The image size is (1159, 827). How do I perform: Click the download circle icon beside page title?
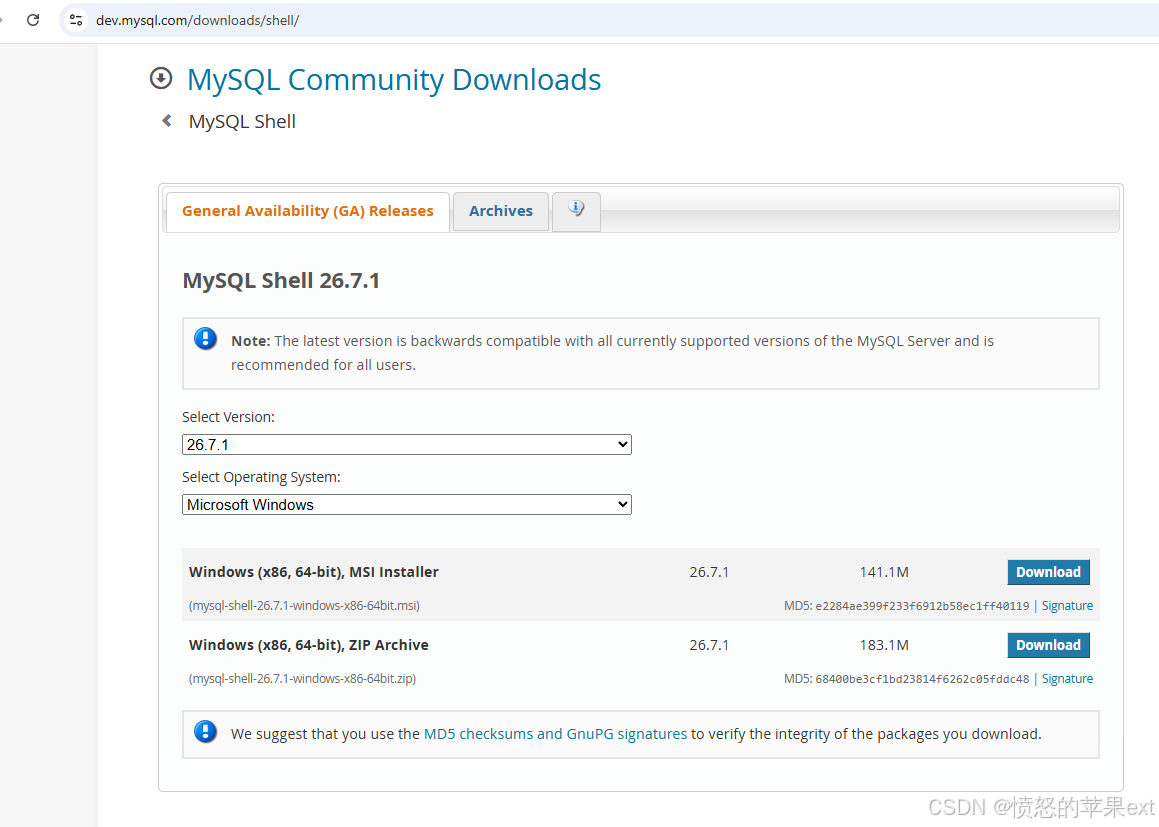(x=161, y=78)
